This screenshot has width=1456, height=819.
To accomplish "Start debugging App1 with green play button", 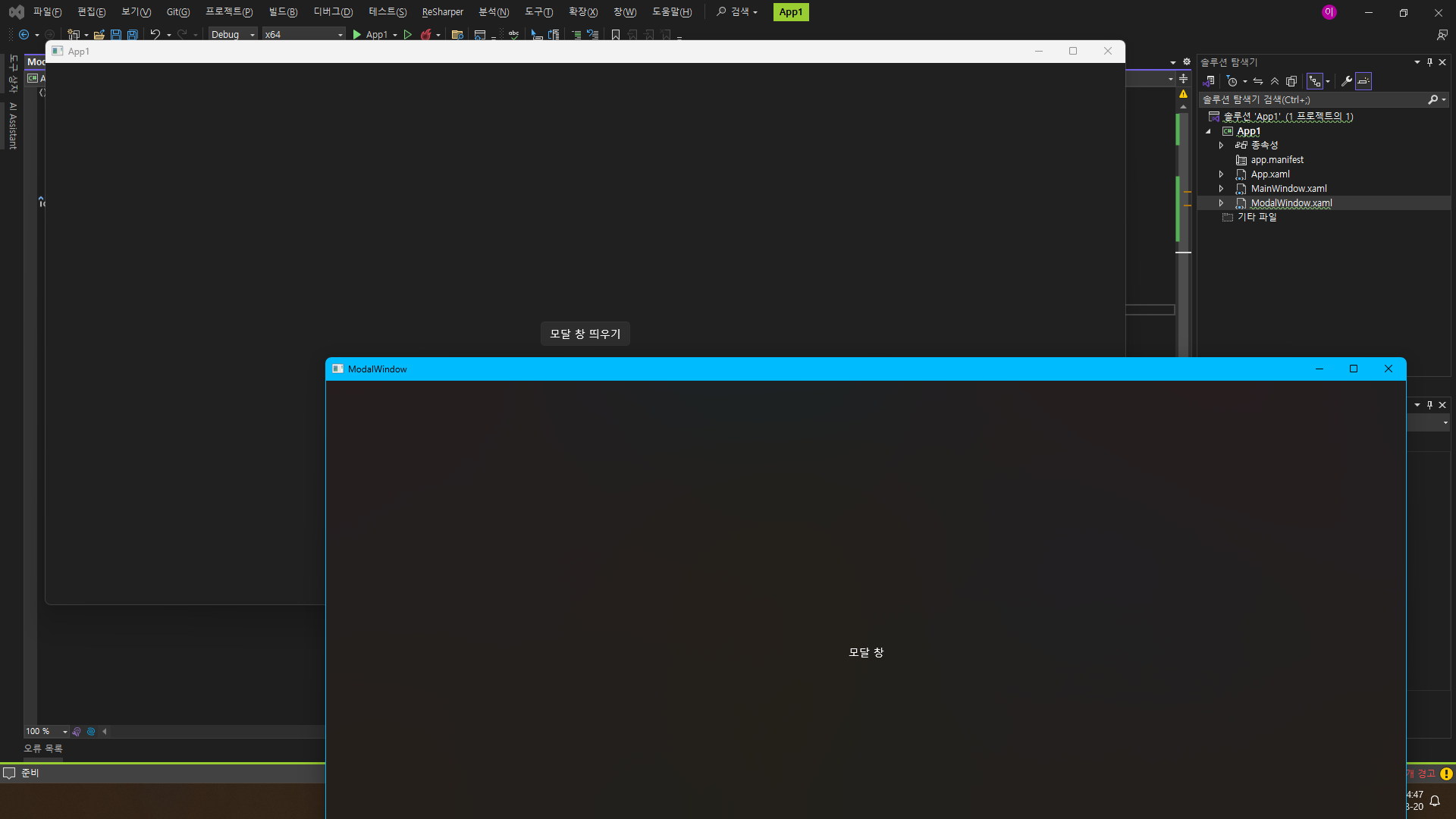I will tap(357, 35).
